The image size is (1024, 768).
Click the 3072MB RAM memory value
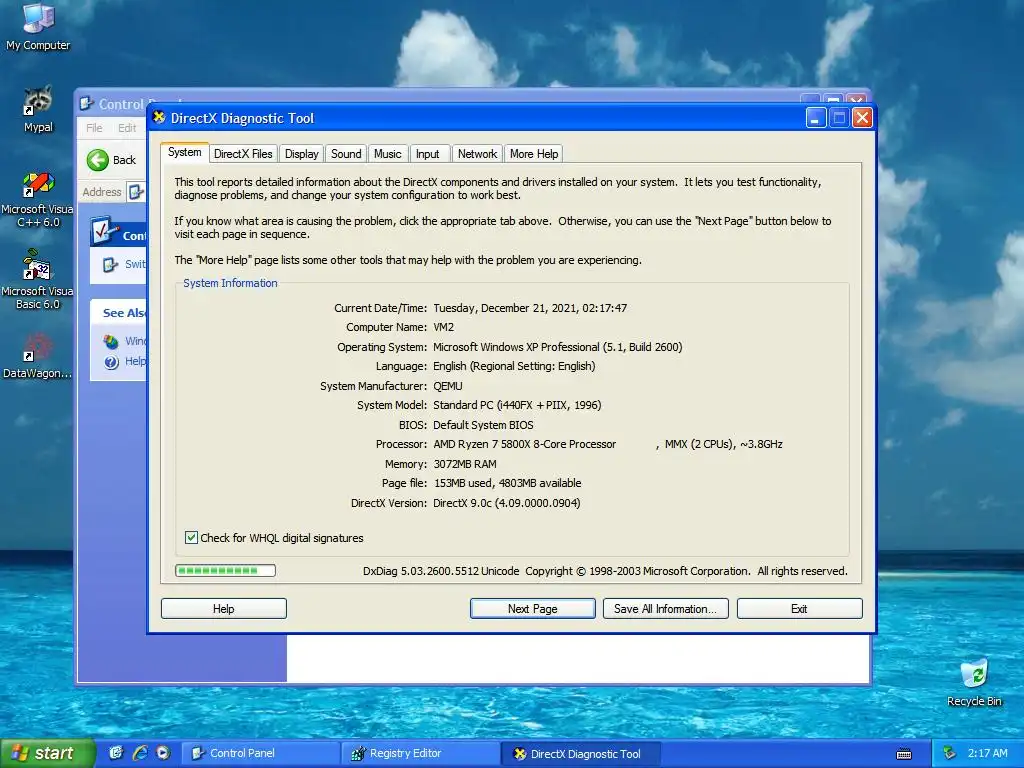point(465,464)
